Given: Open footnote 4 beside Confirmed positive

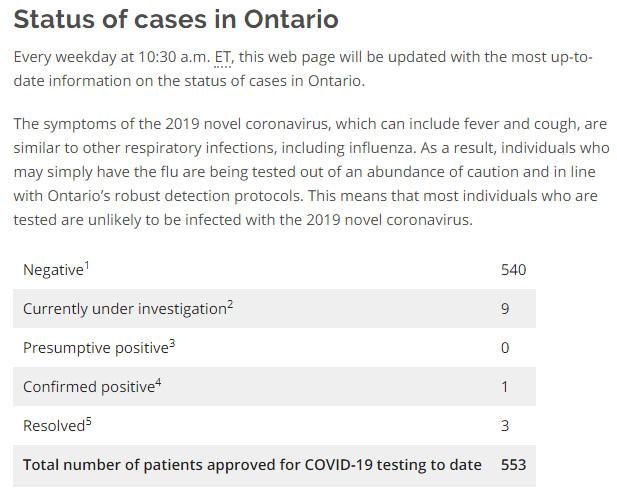Looking at the screenshot, I should click(159, 382).
